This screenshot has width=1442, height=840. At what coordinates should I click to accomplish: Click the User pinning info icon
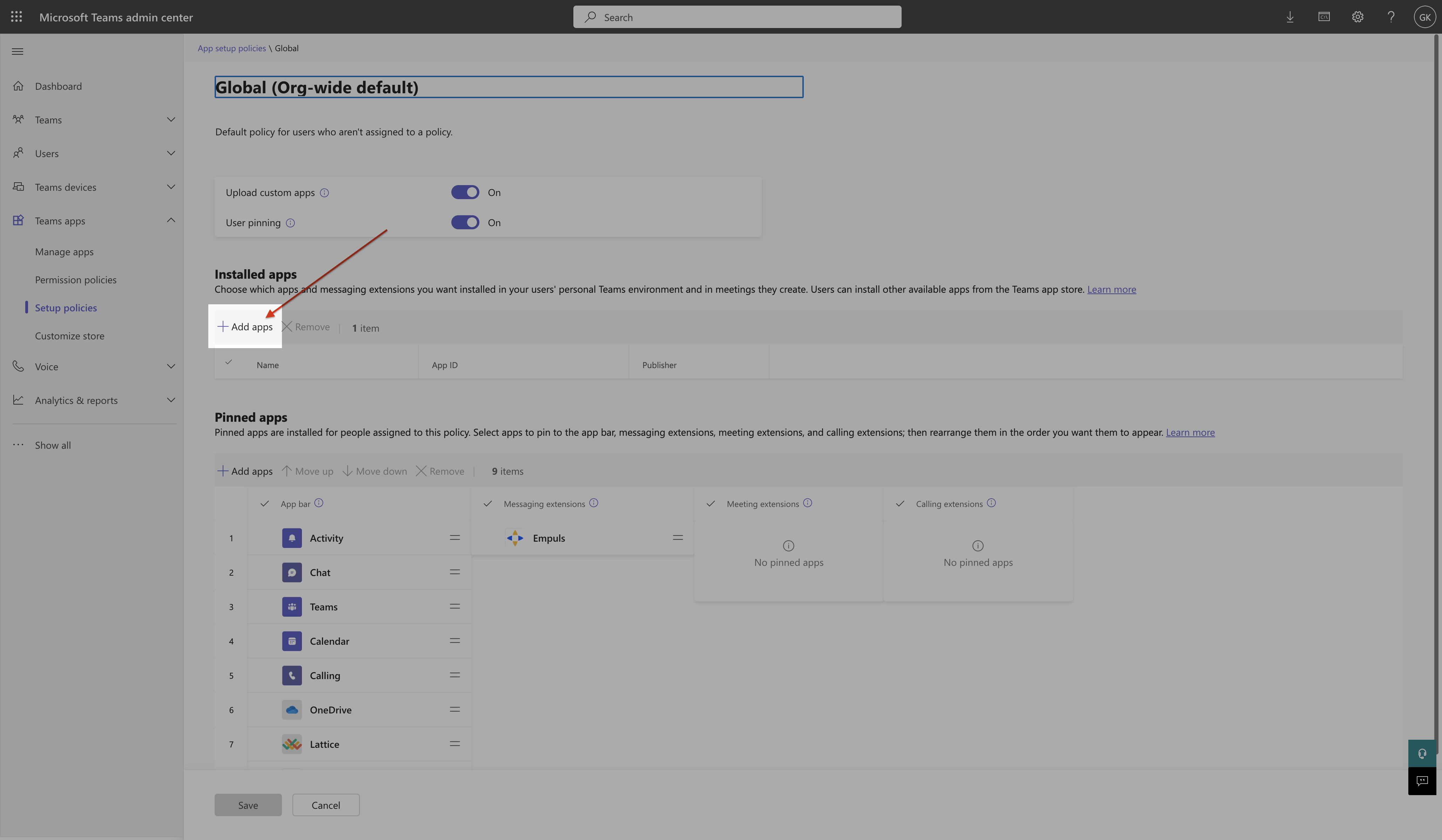pos(290,223)
